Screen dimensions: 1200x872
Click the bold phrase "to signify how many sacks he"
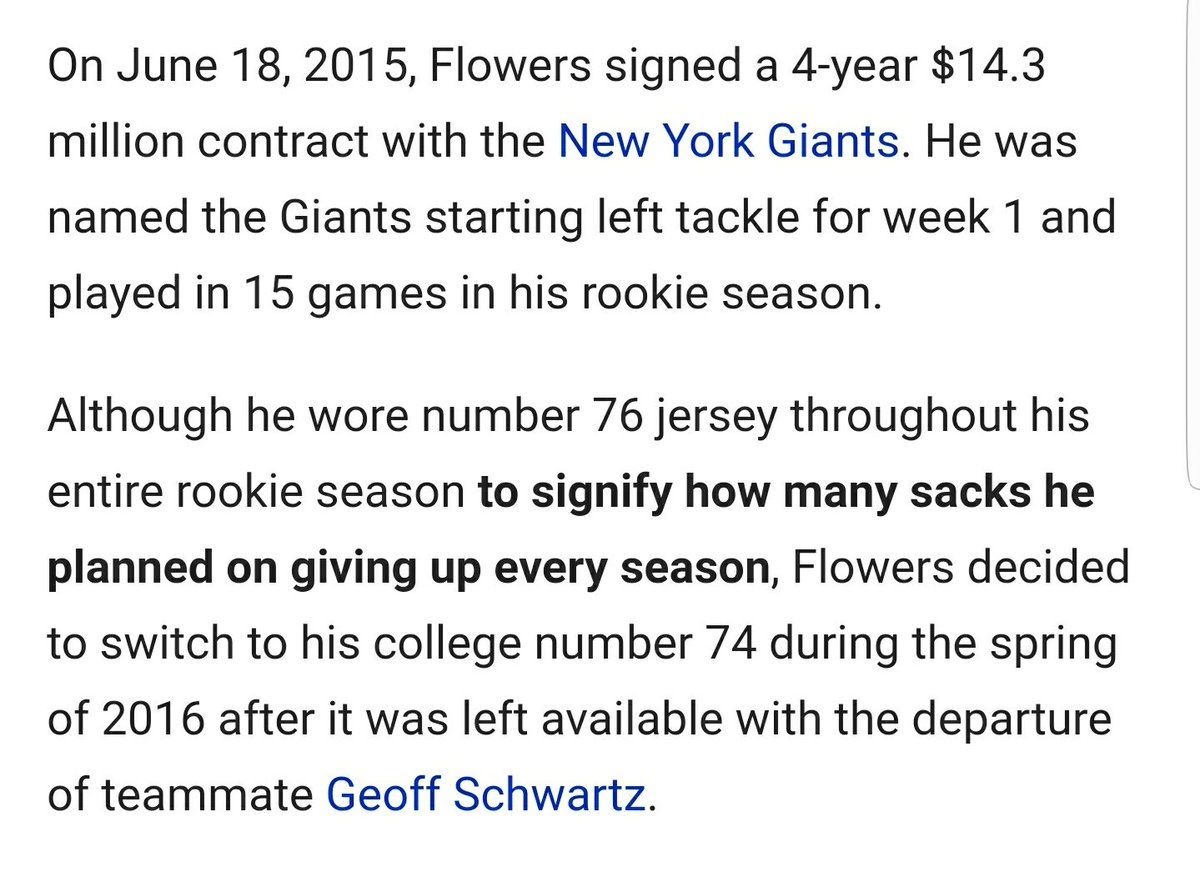coord(786,493)
